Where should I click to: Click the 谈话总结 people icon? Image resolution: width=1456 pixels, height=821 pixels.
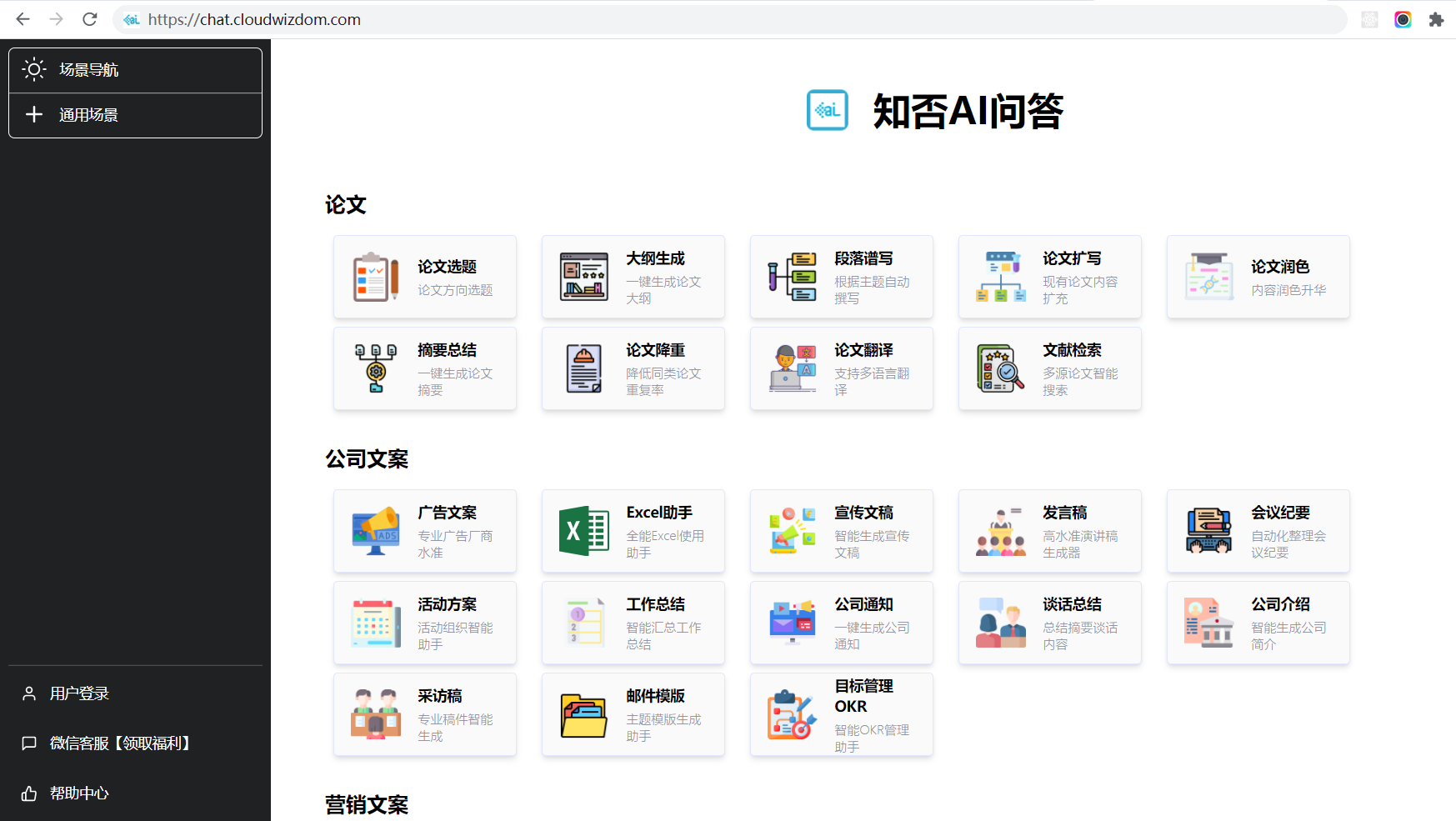coord(1001,623)
